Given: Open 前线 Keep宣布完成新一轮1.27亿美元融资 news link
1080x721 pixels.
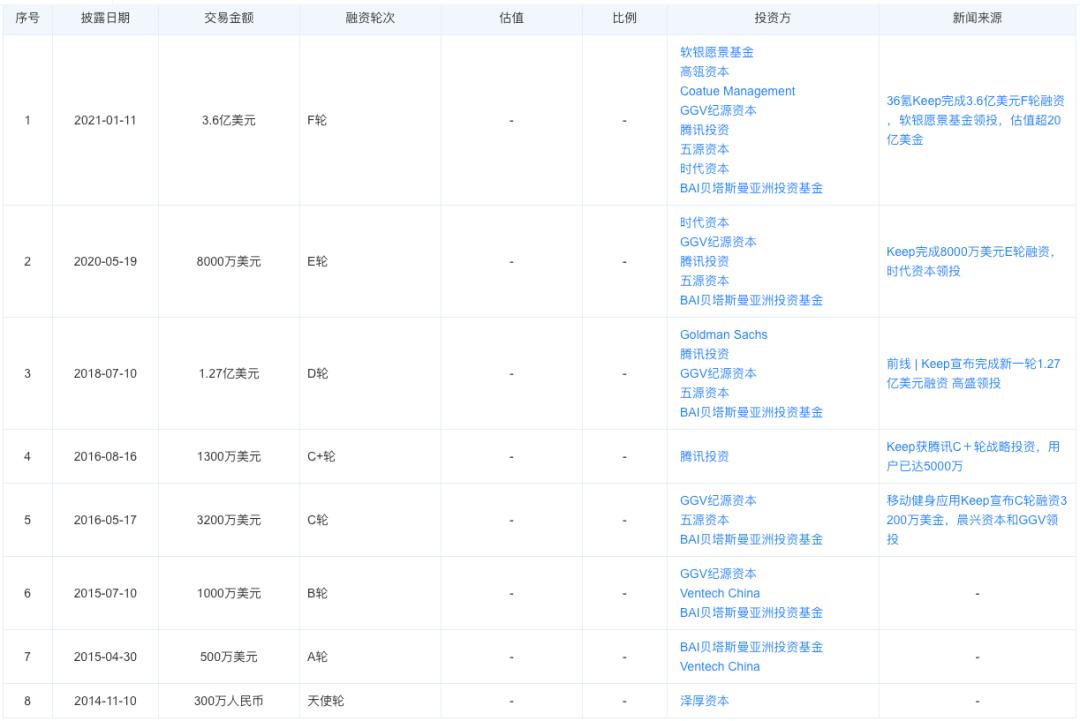Looking at the screenshot, I should tap(973, 373).
